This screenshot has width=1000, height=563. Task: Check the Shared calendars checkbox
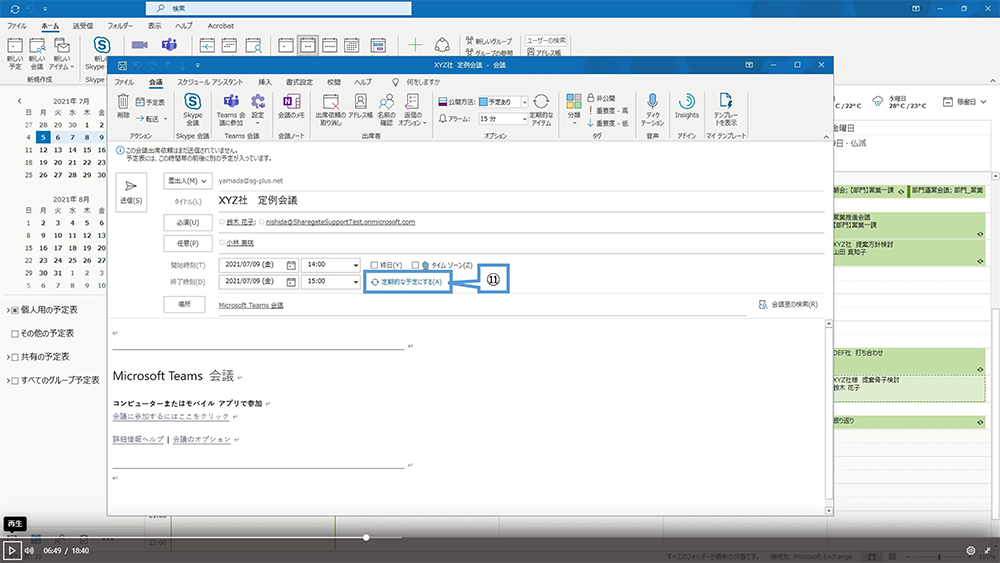click(x=15, y=357)
